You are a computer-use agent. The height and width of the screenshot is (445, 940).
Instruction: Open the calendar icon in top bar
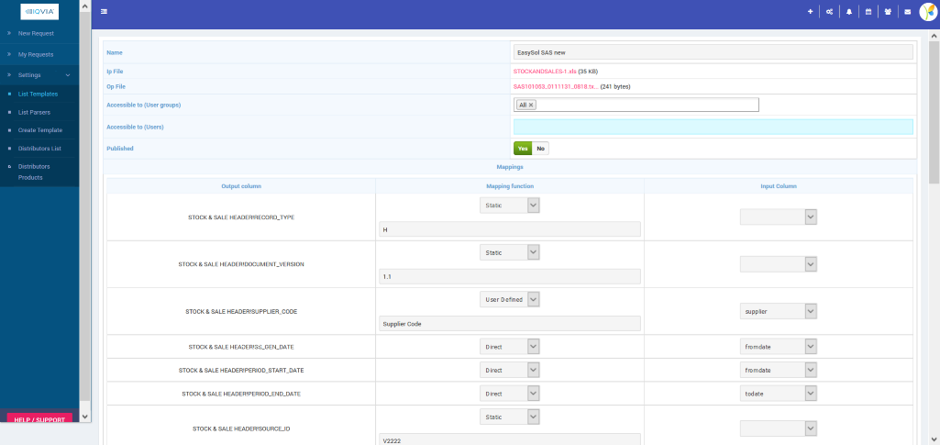coord(868,11)
